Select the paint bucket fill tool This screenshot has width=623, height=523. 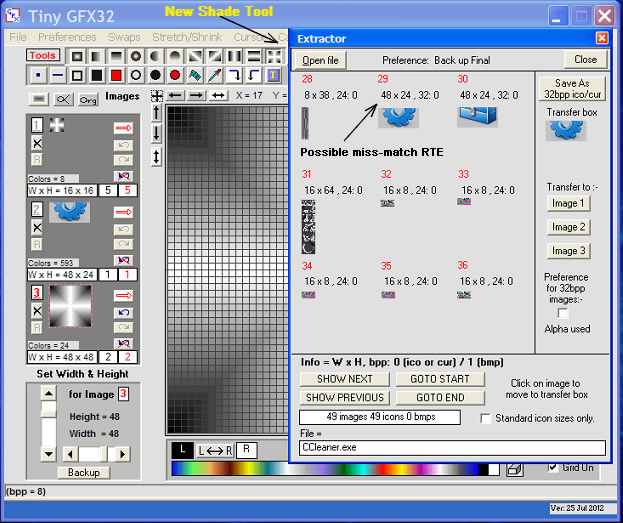click(x=194, y=75)
